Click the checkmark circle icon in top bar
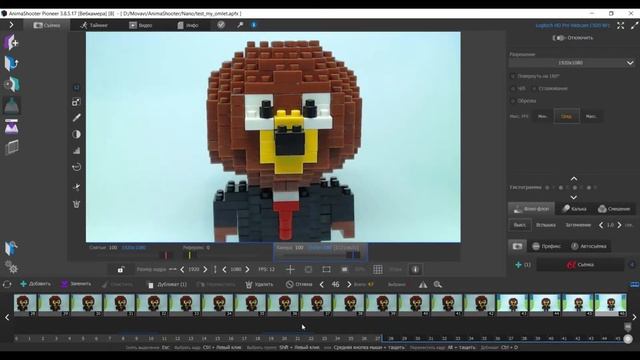The width and height of the screenshot is (640, 360). click(221, 25)
